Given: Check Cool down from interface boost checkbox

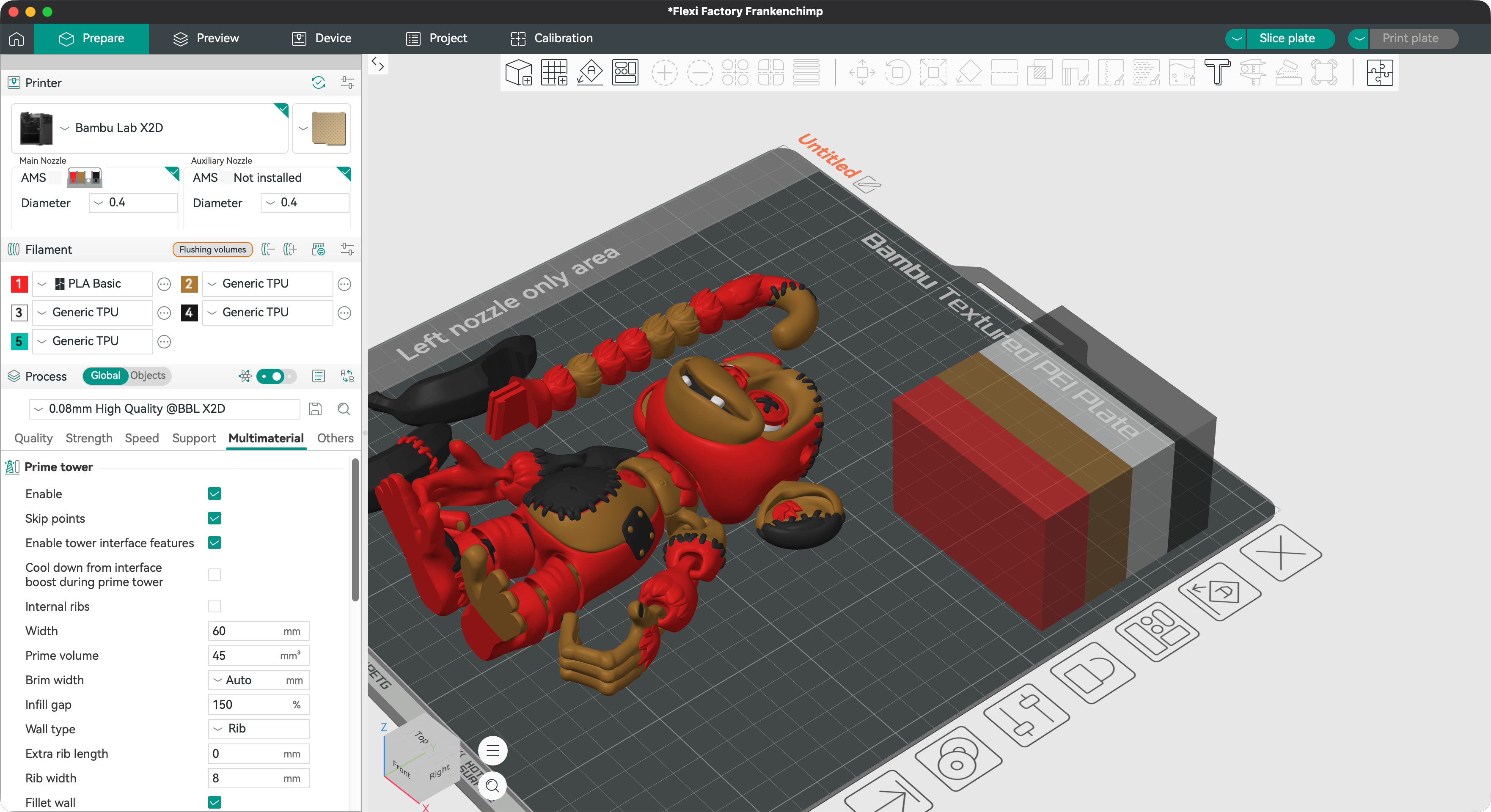Looking at the screenshot, I should pyautogui.click(x=214, y=575).
